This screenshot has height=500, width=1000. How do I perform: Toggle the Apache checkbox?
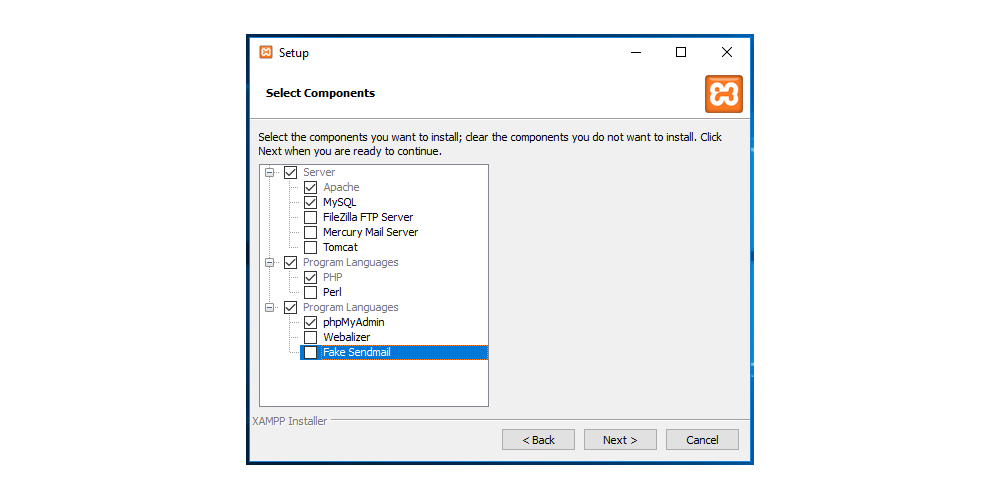[x=311, y=188]
